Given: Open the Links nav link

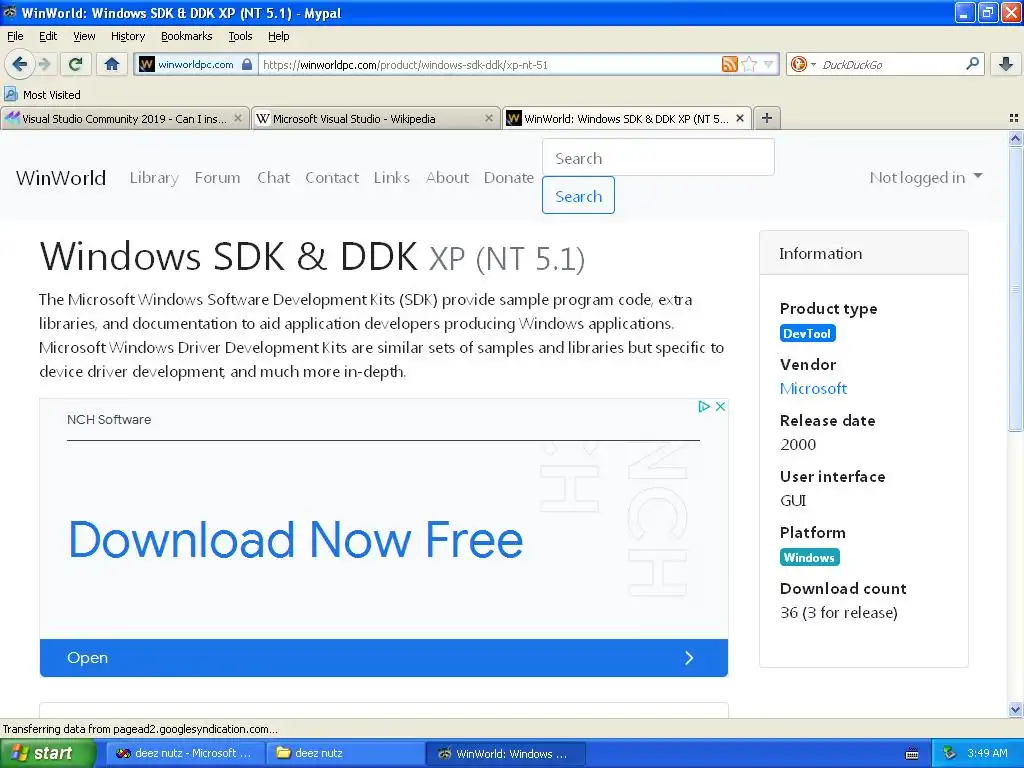Looking at the screenshot, I should click(x=391, y=178).
